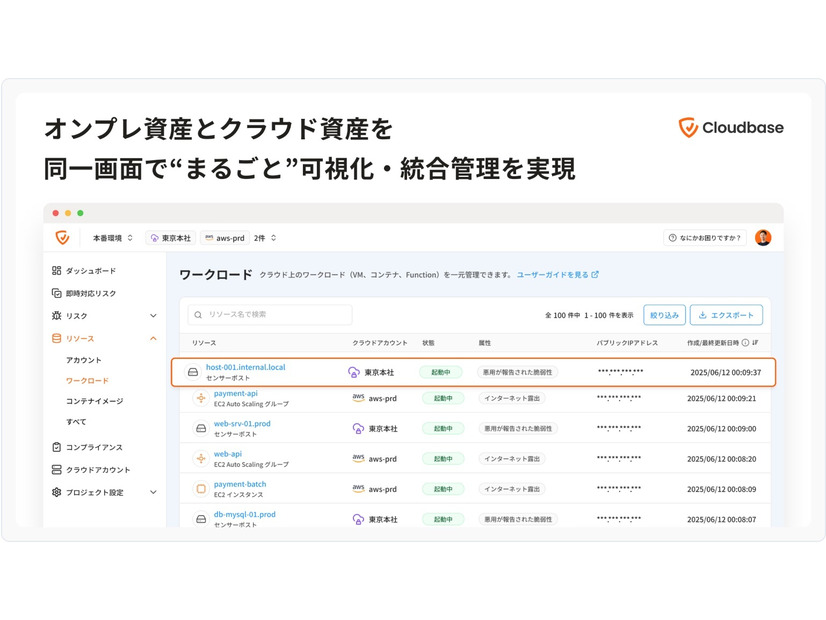Click the リソース名で検索 search field
826x620 pixels.
point(270,315)
